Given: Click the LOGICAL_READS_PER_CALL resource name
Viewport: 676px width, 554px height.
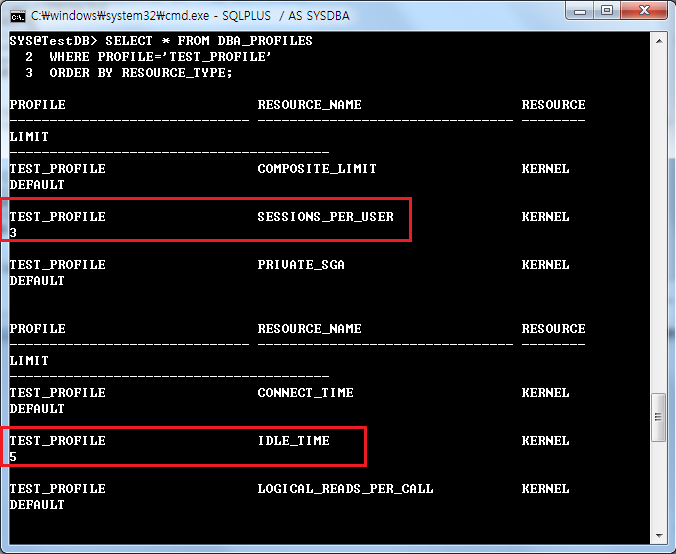Looking at the screenshot, I should 345,488.
